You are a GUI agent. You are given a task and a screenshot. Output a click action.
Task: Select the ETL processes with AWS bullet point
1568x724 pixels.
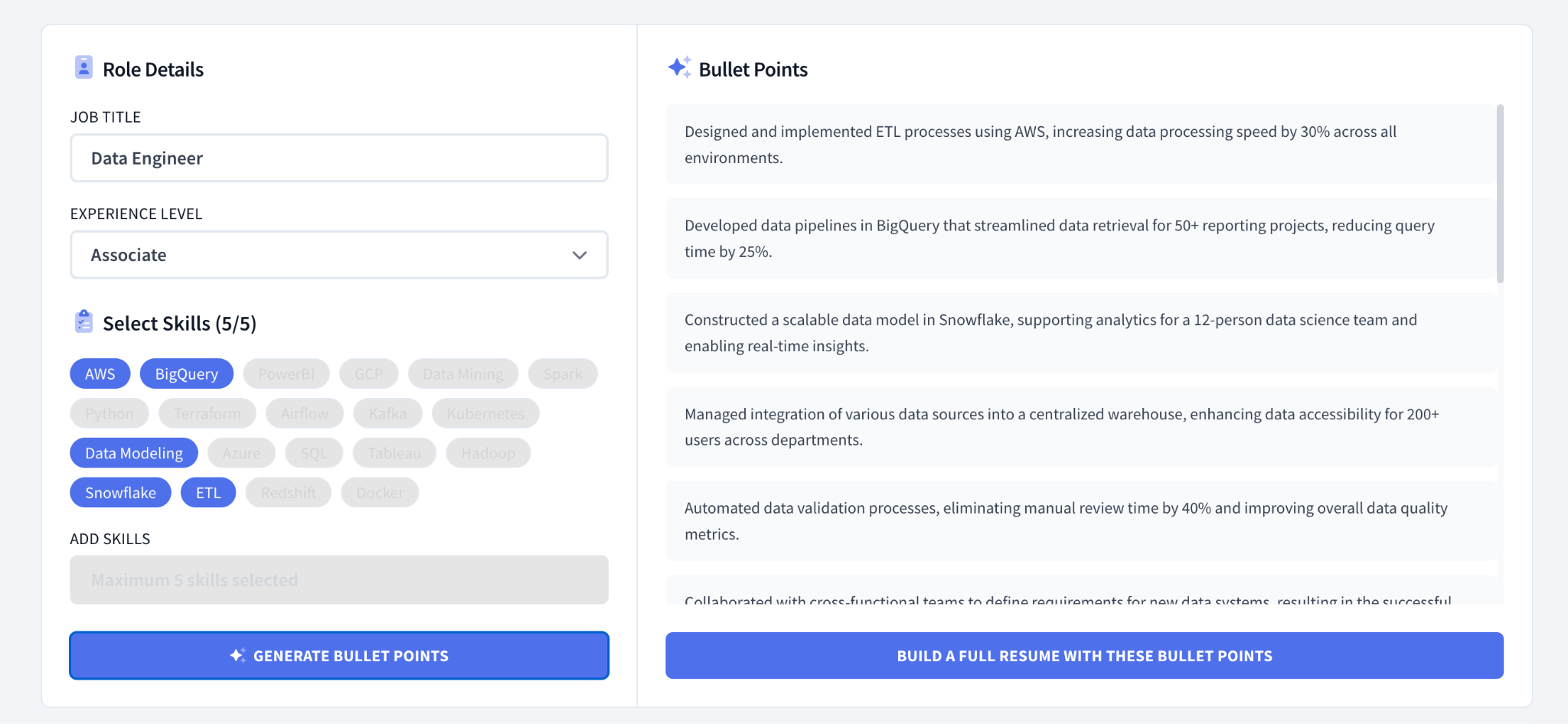(1080, 145)
